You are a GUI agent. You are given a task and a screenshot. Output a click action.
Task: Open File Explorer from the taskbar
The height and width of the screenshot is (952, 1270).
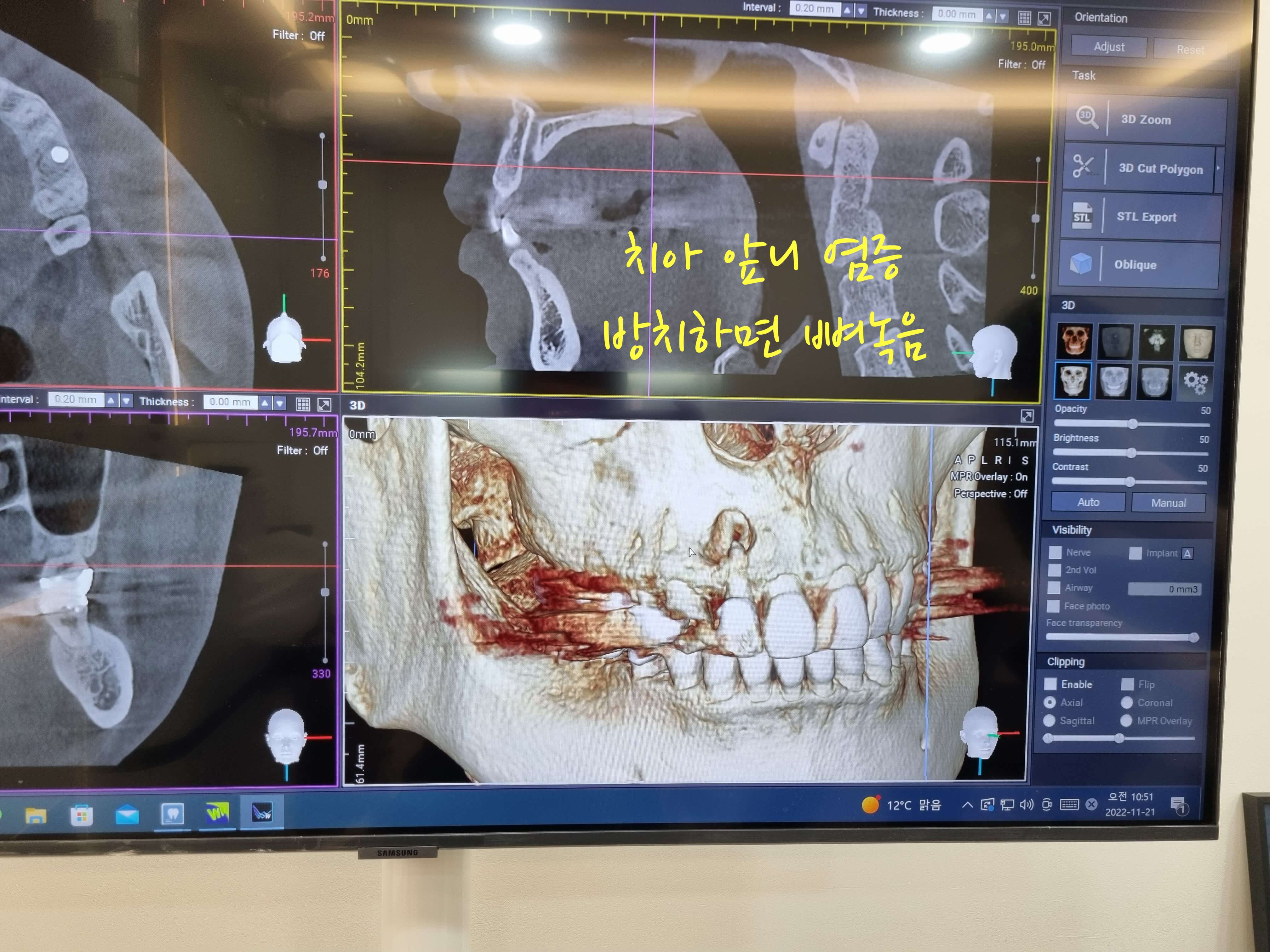36,815
